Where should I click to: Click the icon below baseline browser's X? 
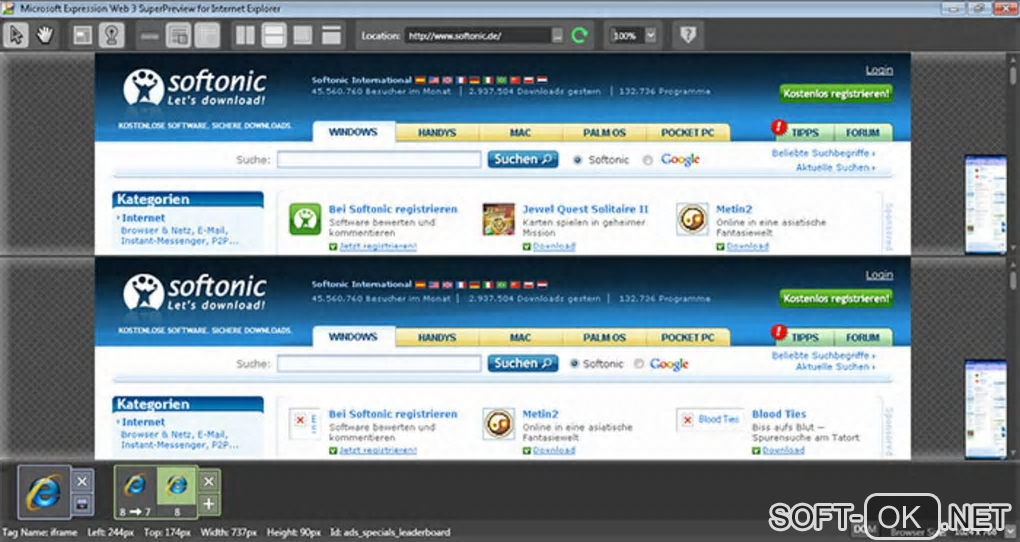point(82,504)
